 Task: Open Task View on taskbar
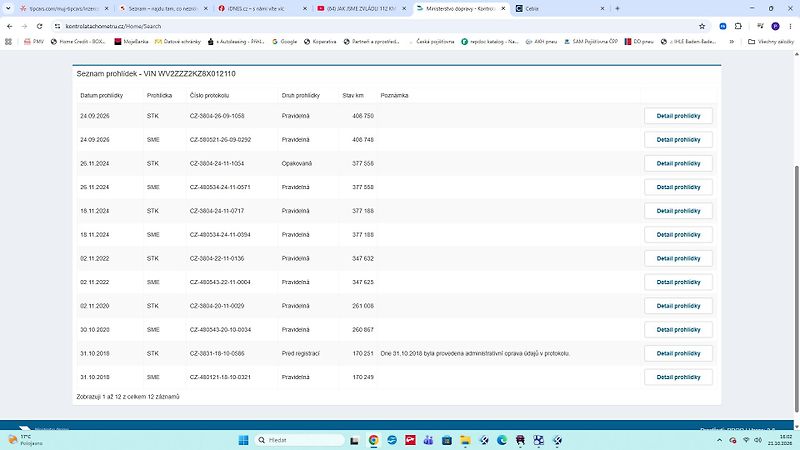coord(354,440)
